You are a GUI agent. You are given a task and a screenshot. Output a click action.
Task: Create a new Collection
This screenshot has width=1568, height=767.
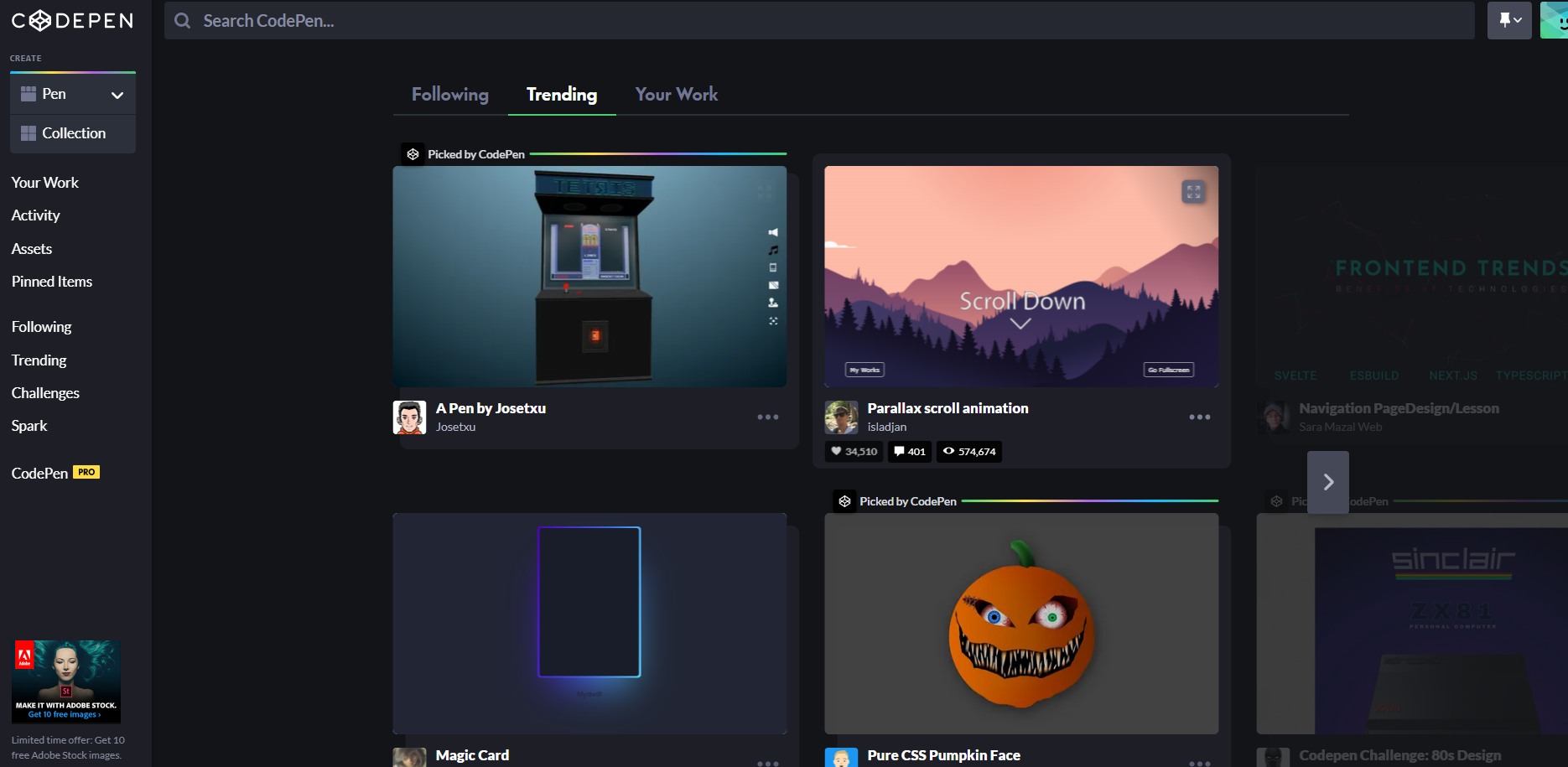73,133
